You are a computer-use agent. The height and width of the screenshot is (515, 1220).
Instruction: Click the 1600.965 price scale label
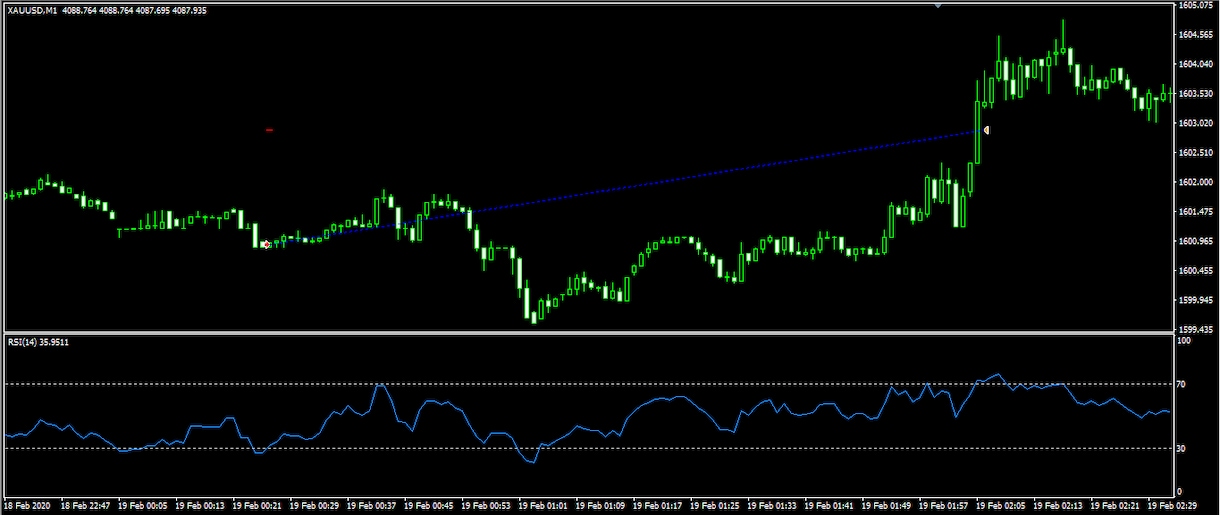click(1196, 241)
